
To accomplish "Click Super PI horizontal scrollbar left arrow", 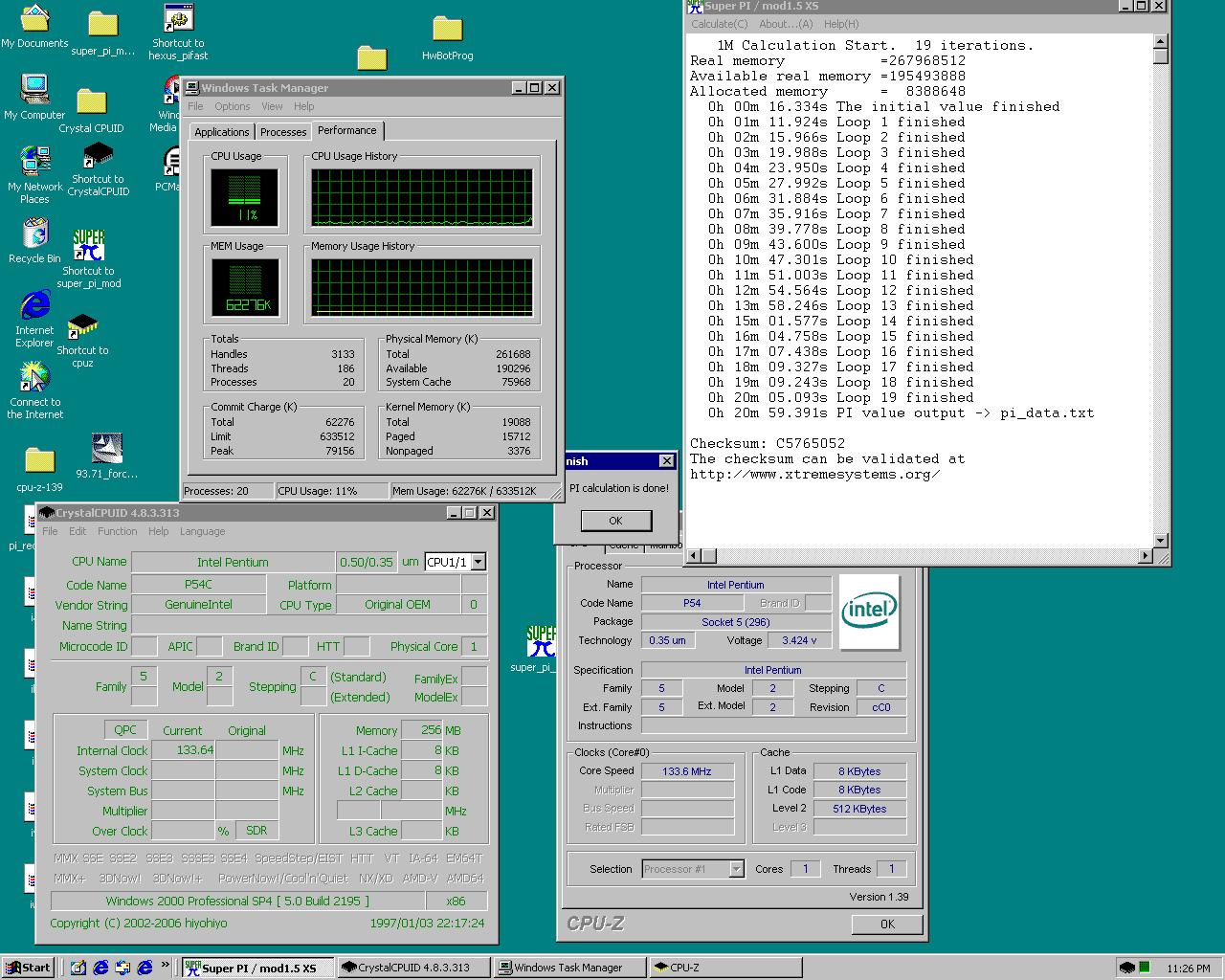I will 695,555.
